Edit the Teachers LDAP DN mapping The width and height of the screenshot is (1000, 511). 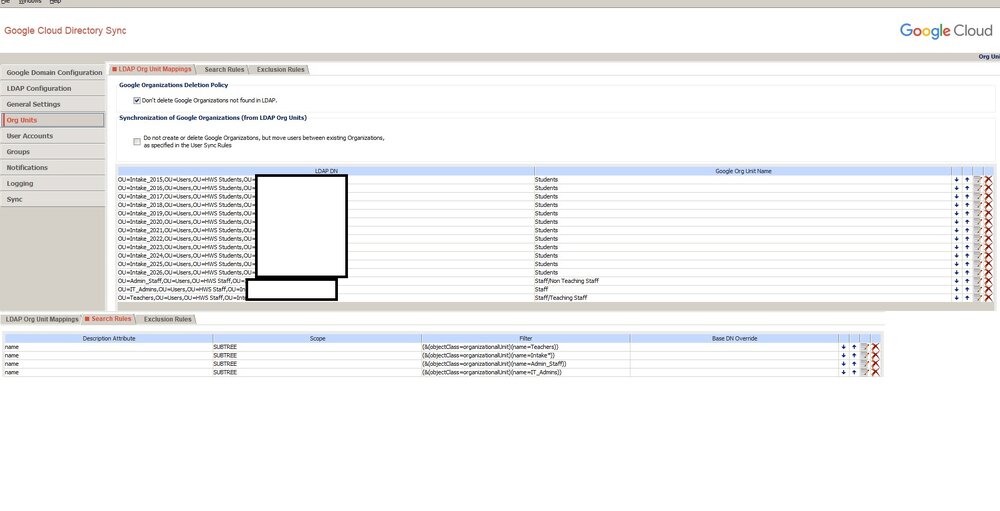click(978, 298)
